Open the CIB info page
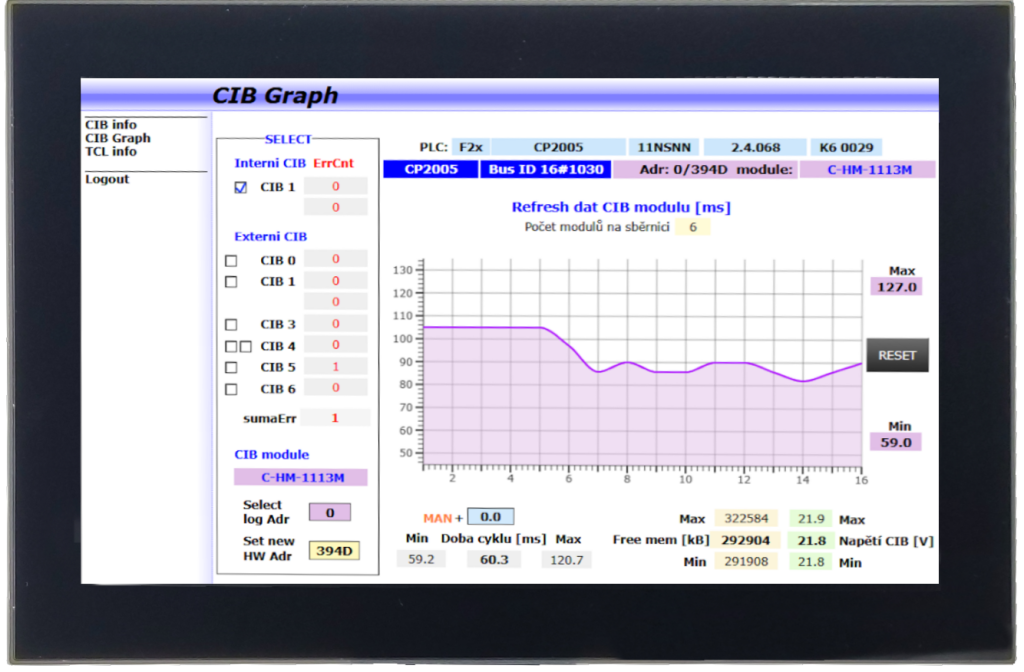This screenshot has width=1024, height=672. (110, 125)
